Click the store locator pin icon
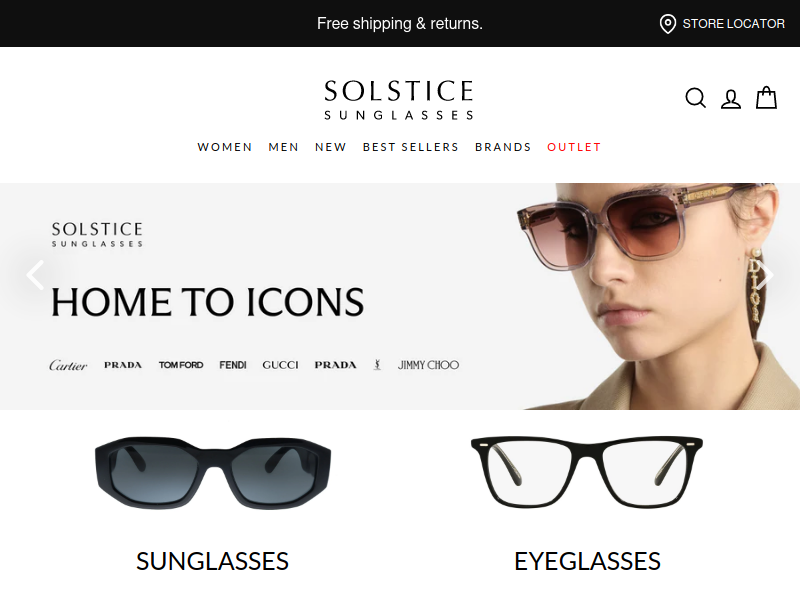The image size is (800, 600). (x=667, y=24)
